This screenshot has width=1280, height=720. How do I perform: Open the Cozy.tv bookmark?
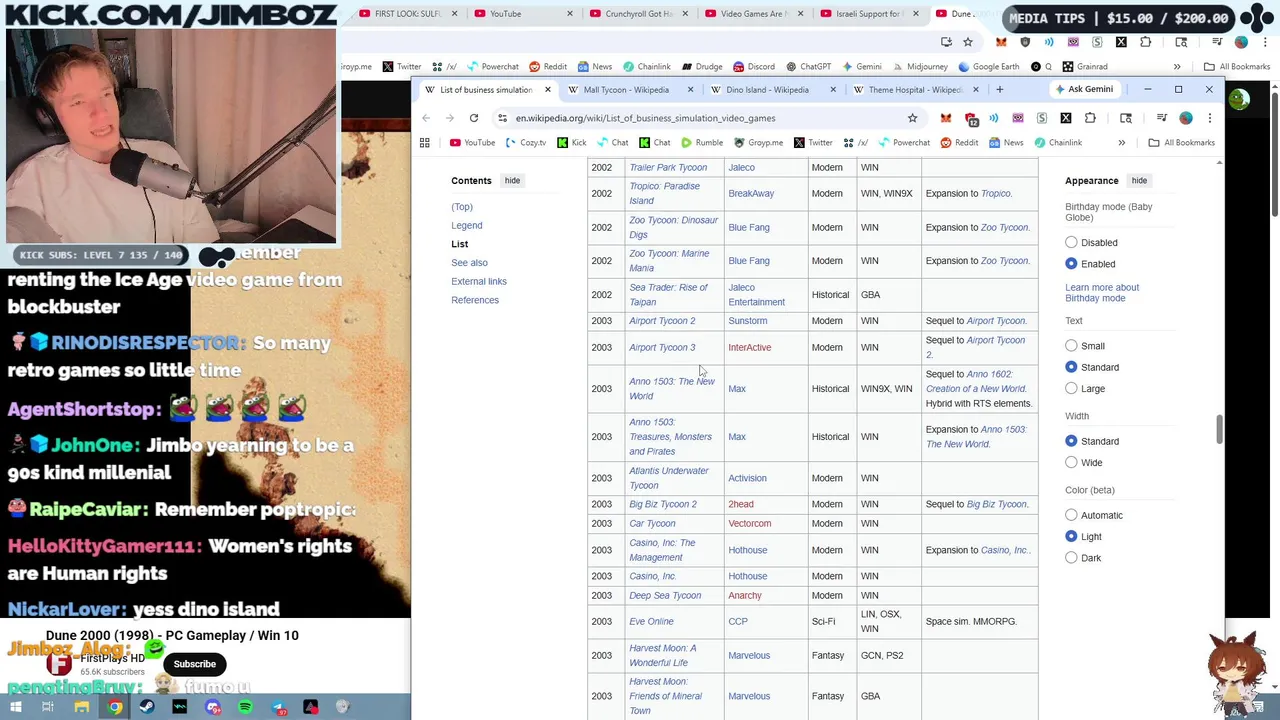coord(526,143)
